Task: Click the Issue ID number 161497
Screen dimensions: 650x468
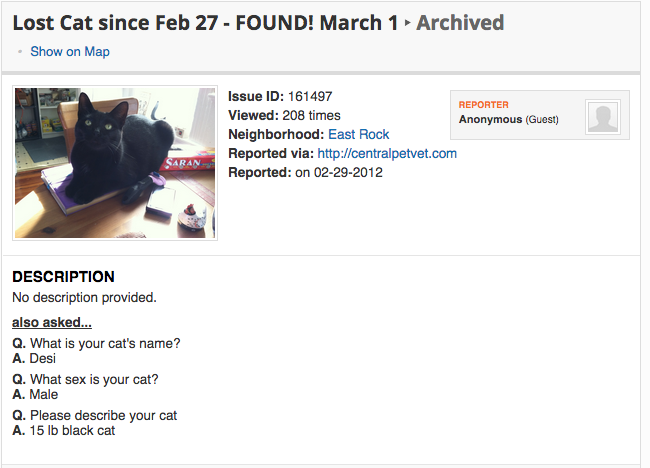Action: point(310,96)
